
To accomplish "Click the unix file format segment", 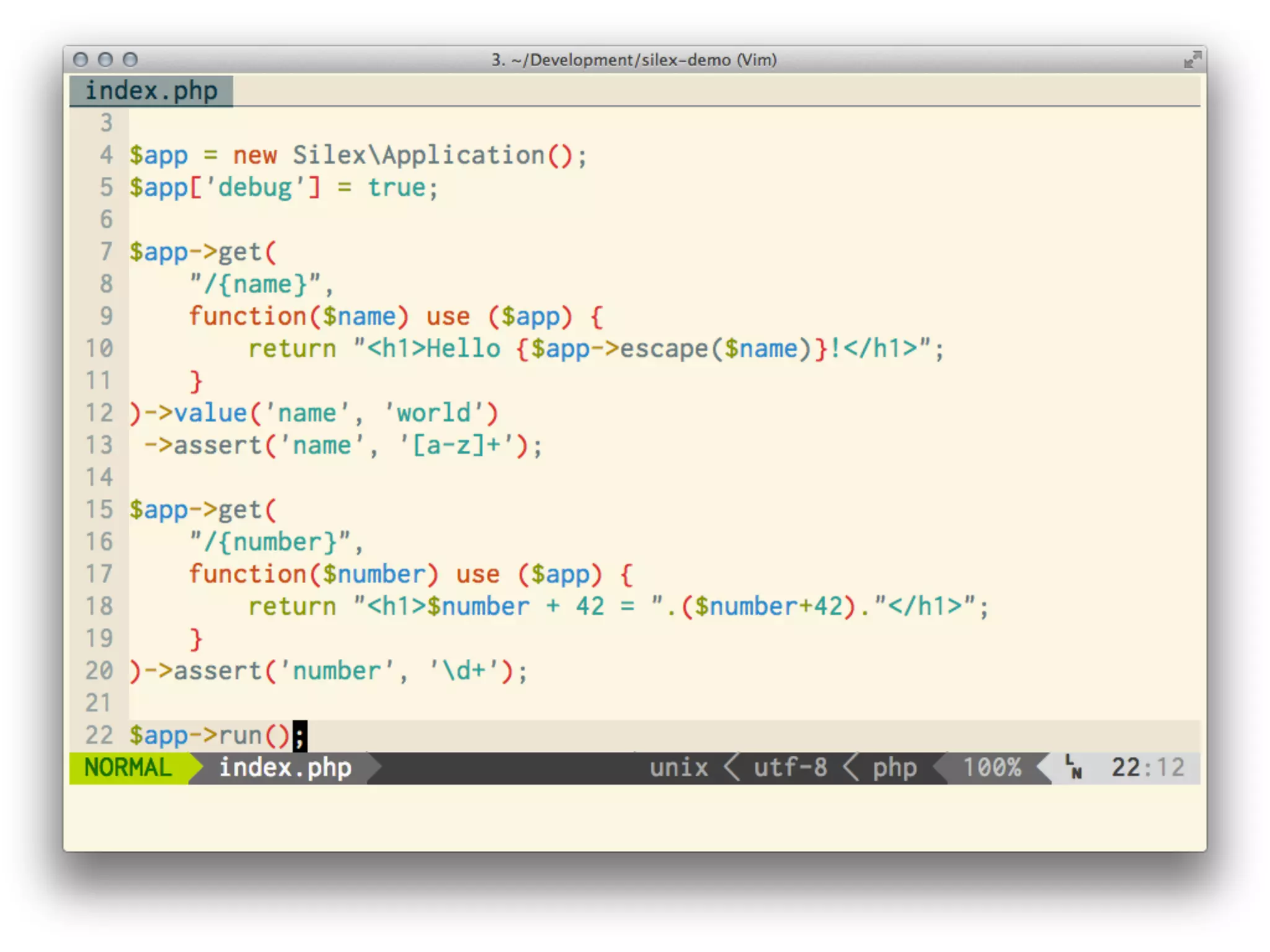I will click(678, 768).
